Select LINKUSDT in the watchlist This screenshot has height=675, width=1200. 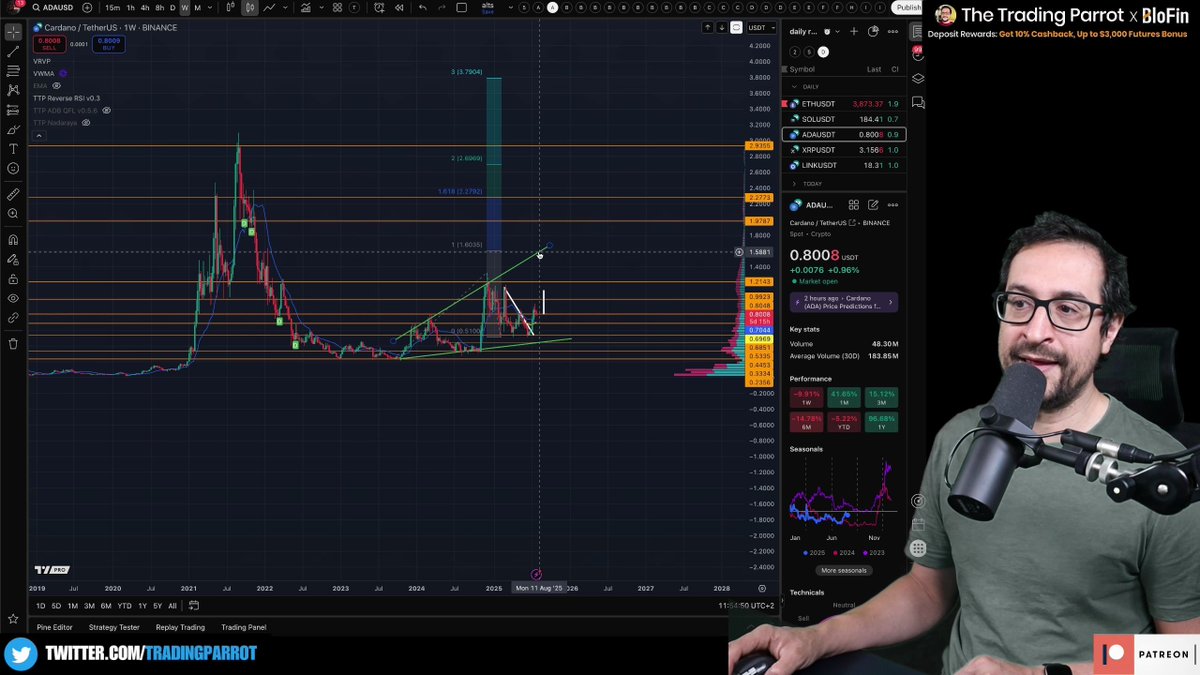click(844, 165)
